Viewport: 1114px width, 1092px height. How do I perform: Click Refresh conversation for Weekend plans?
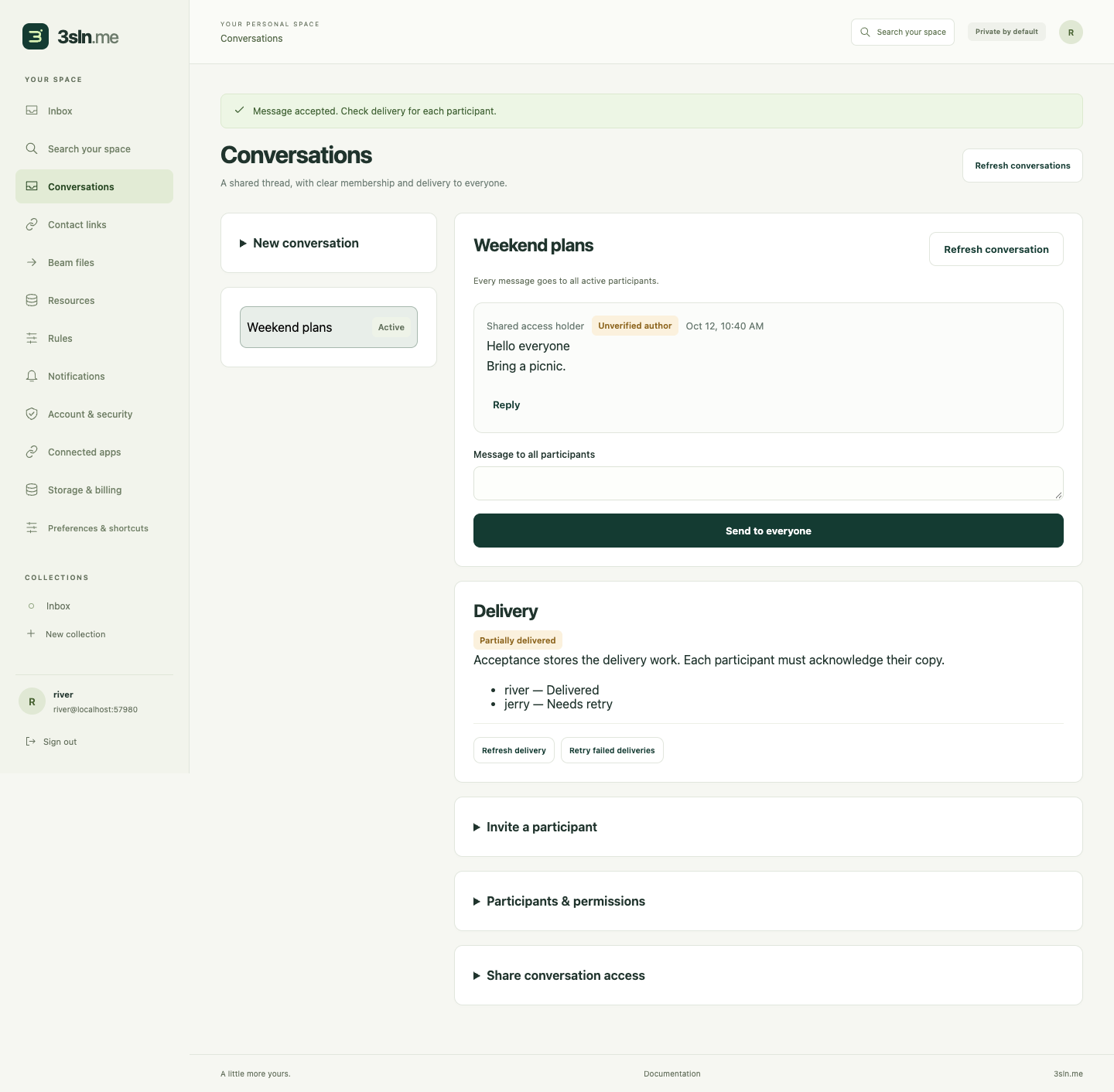(x=996, y=249)
